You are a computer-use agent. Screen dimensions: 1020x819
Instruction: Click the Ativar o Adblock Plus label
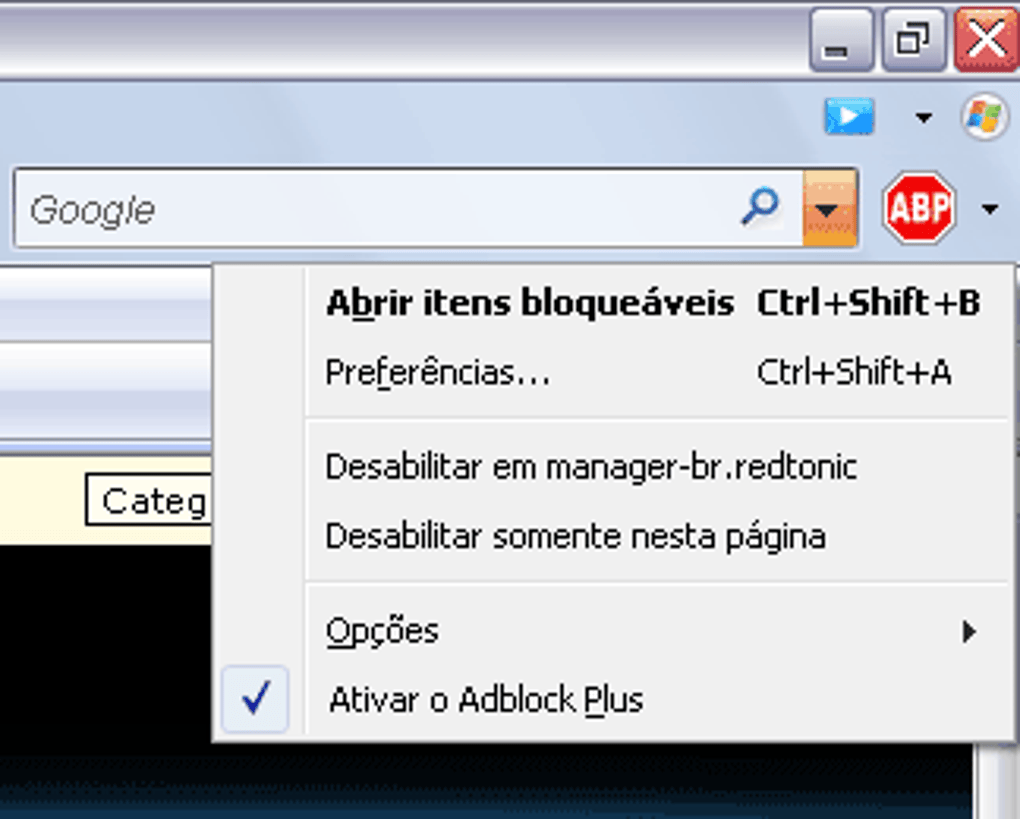pos(486,700)
